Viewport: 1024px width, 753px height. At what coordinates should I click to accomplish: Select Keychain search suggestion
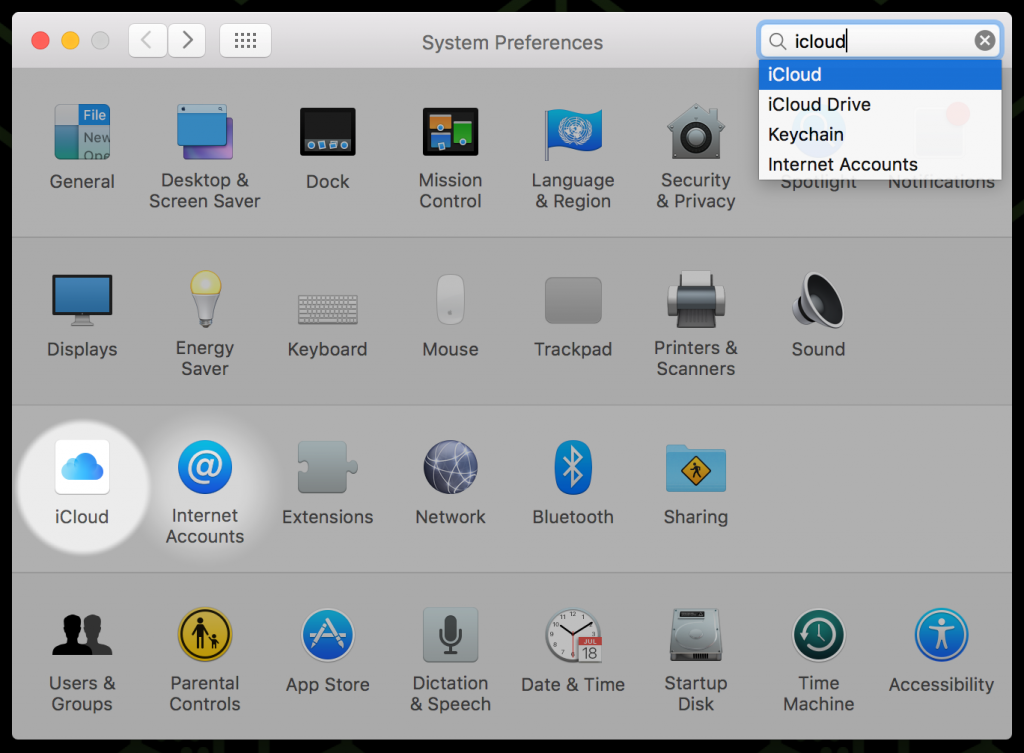[x=880, y=135]
